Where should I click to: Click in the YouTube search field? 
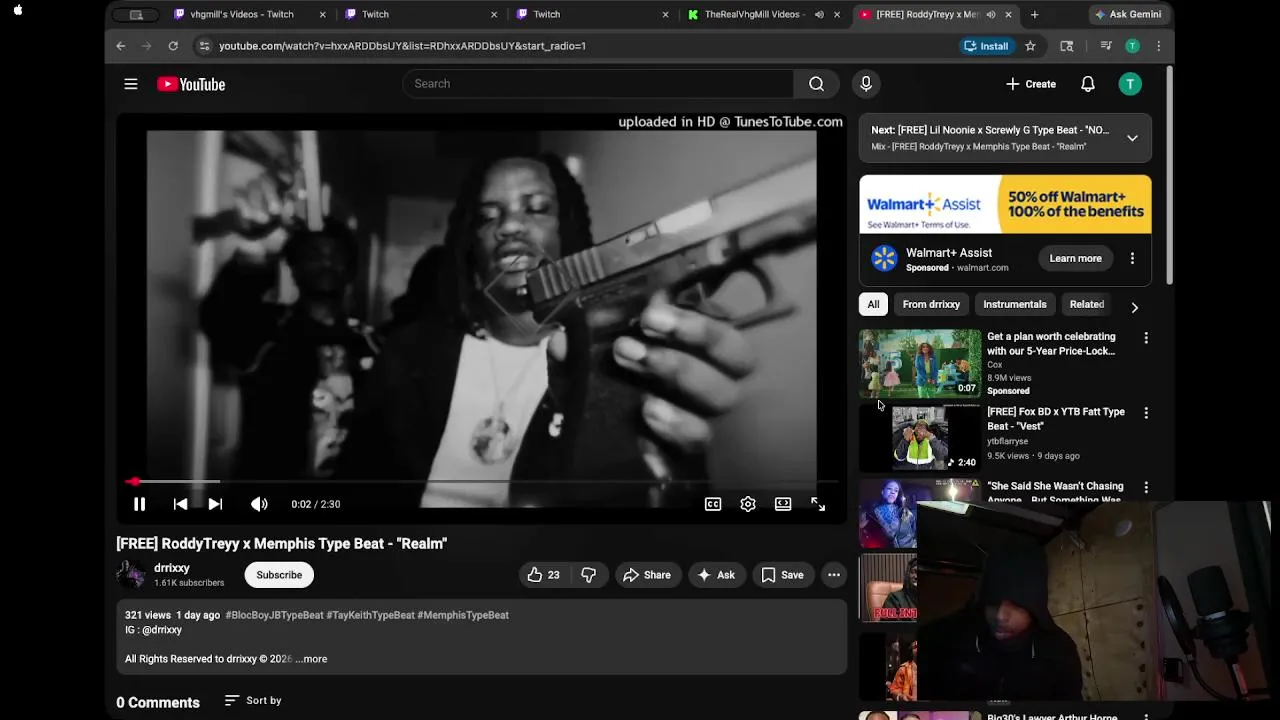click(598, 84)
